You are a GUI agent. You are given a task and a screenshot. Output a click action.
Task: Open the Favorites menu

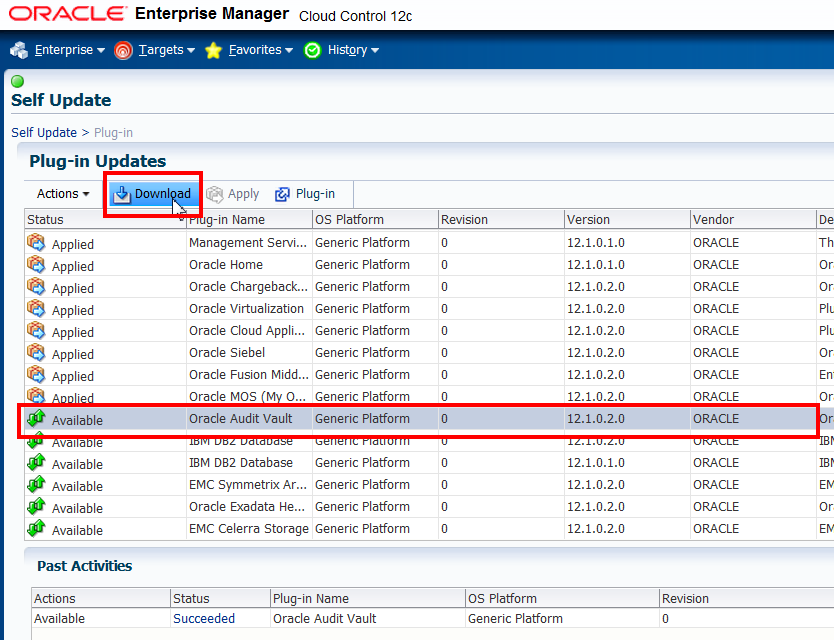point(261,50)
